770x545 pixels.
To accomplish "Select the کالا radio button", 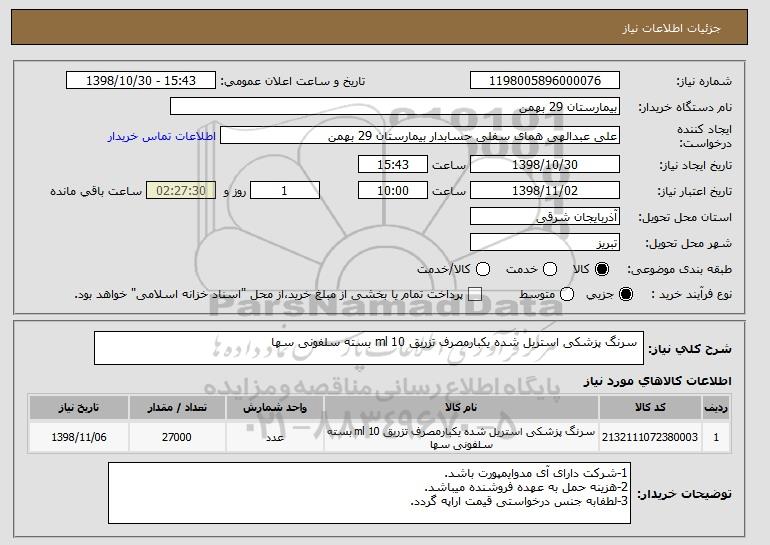I will [602, 269].
